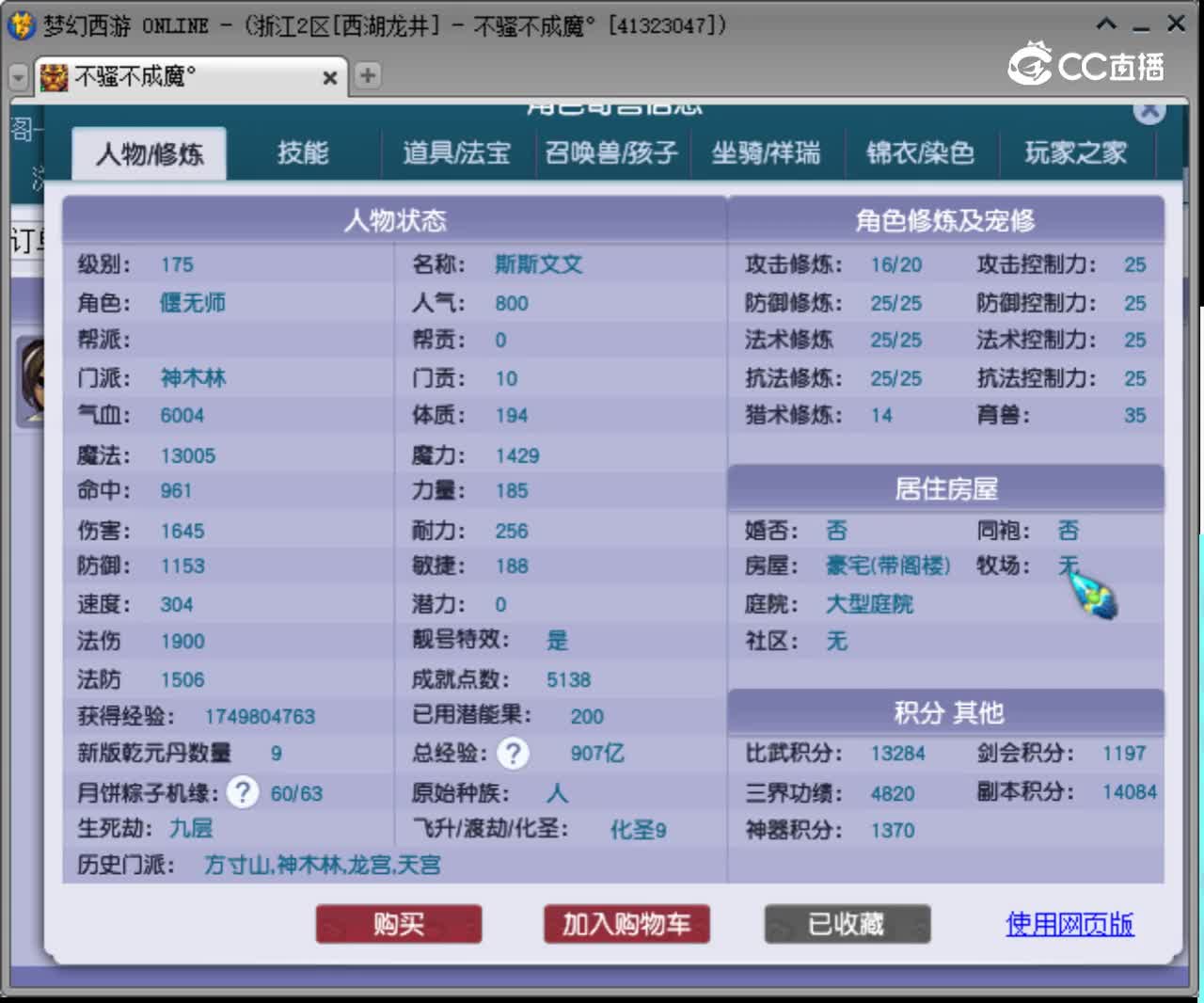Click the 居住房屋 section header

tap(946, 488)
